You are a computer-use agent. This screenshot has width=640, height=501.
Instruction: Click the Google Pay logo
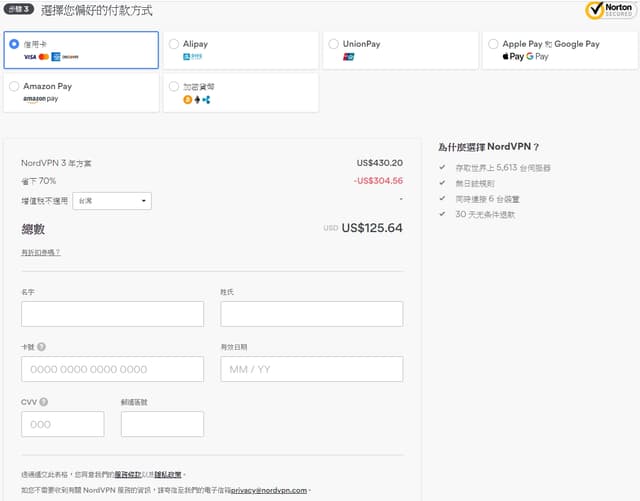(x=537, y=56)
